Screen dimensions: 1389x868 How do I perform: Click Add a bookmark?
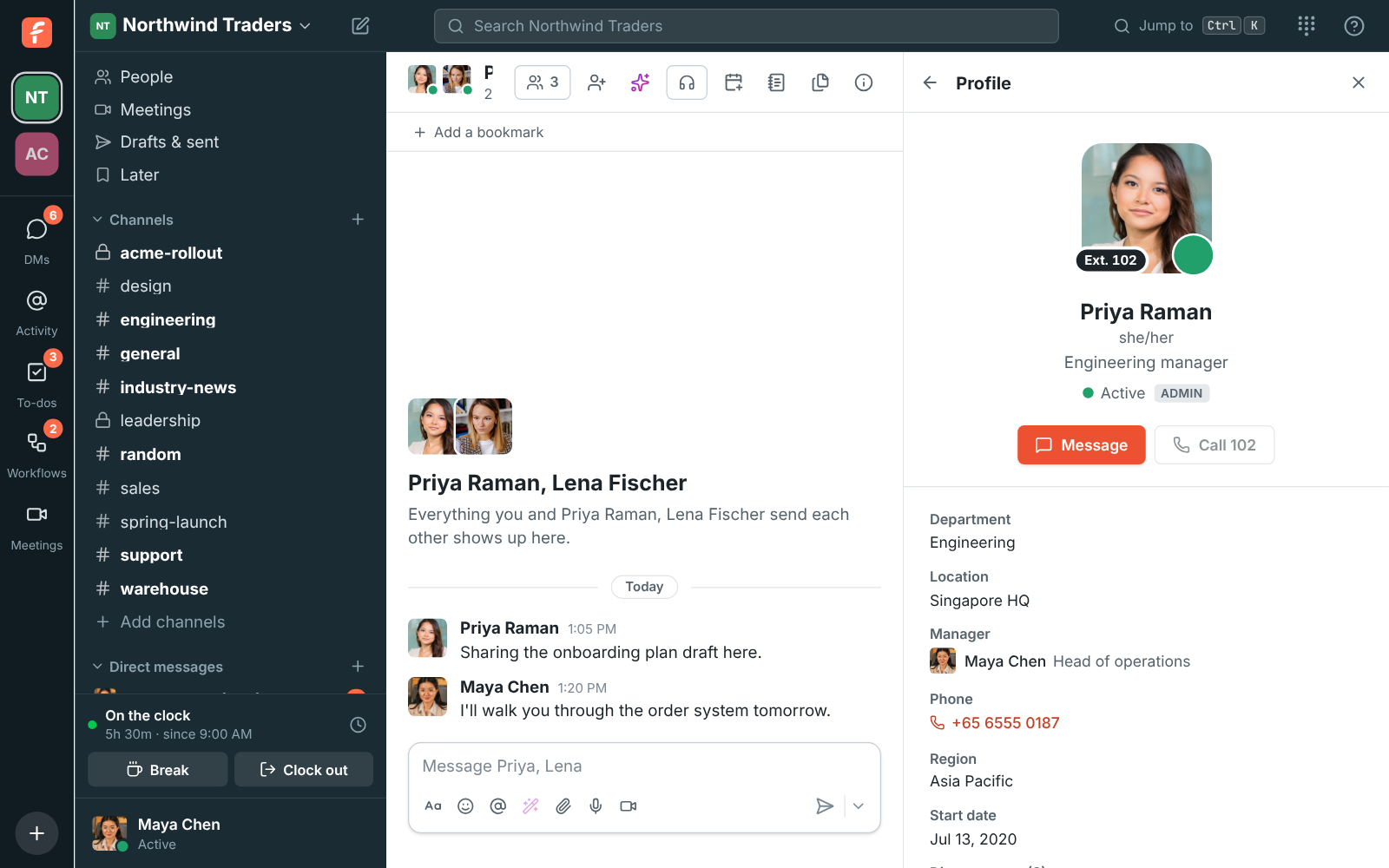[x=478, y=132]
